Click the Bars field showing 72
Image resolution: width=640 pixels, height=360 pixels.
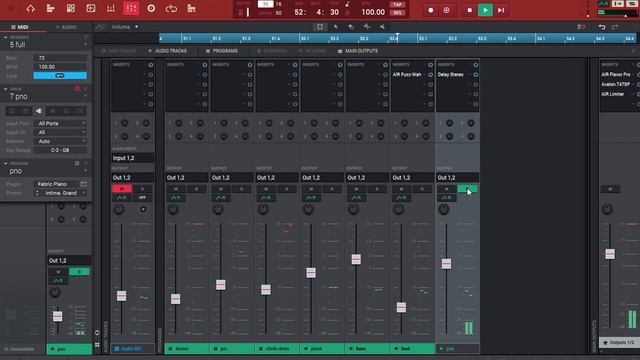pyautogui.click(x=60, y=58)
